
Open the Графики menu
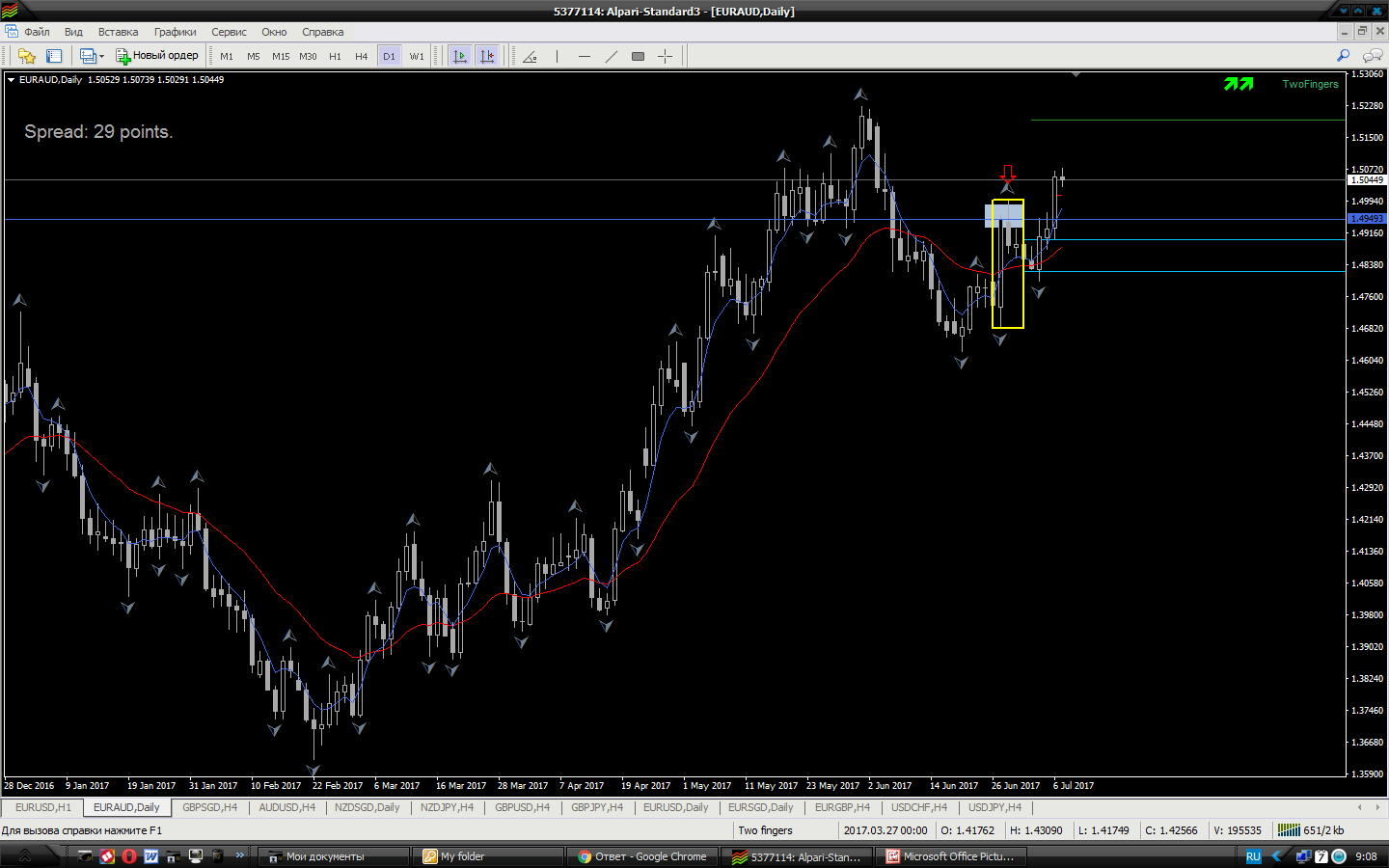[175, 32]
